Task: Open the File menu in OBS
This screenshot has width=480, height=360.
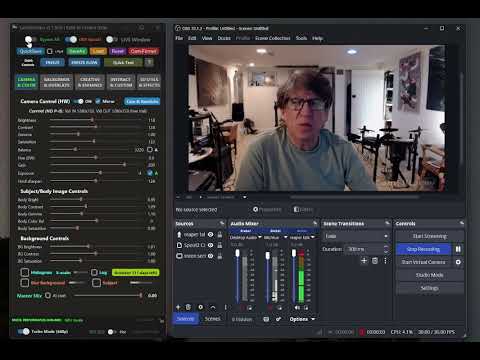Action: [179, 38]
